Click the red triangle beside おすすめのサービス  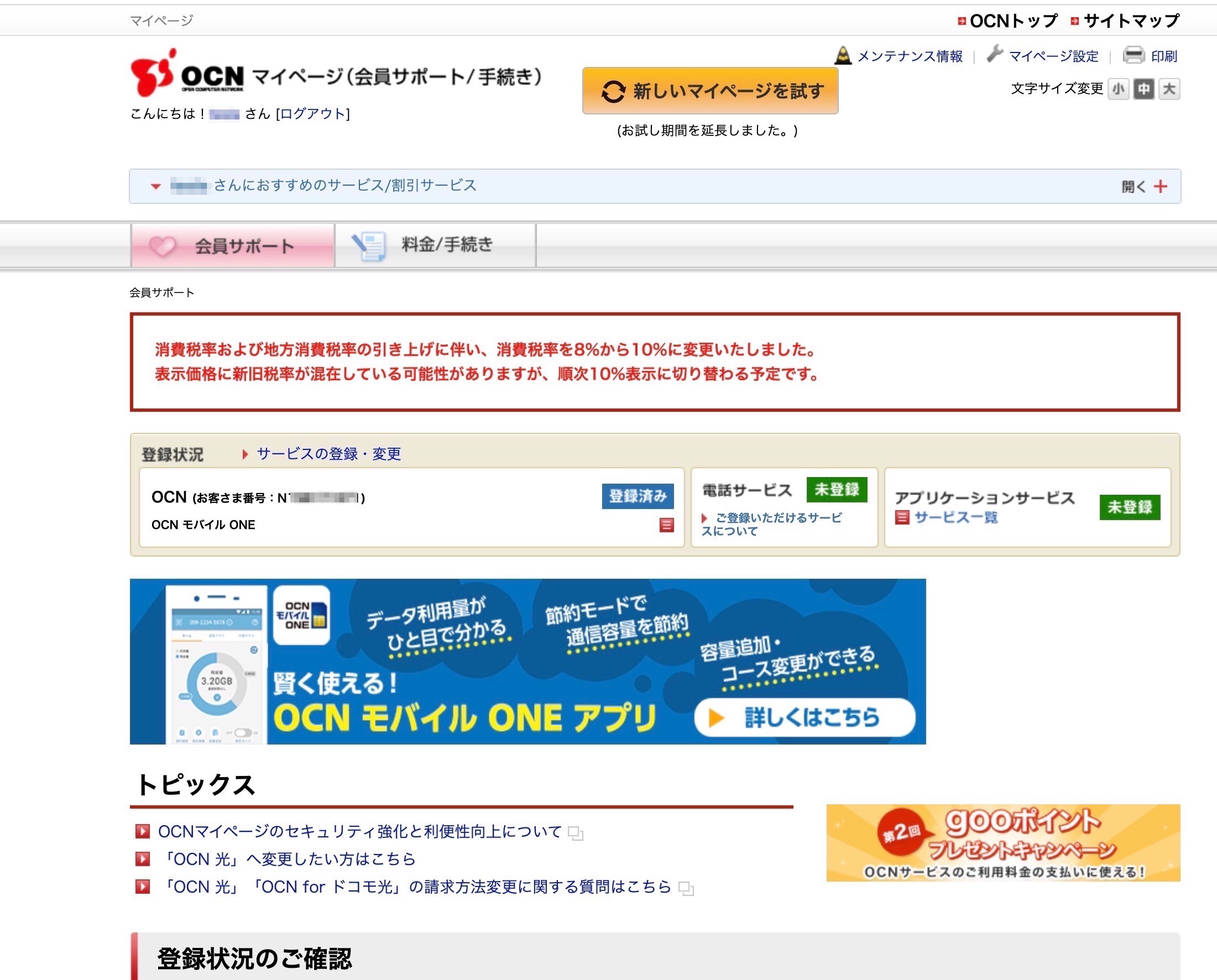pos(156,186)
